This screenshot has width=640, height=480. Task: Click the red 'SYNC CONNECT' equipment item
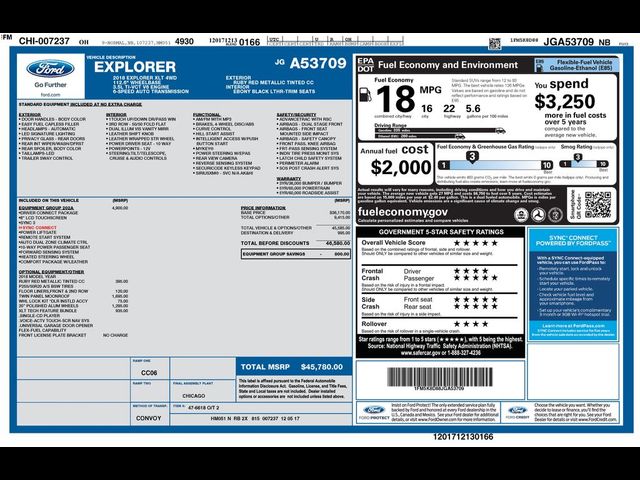coord(40,228)
